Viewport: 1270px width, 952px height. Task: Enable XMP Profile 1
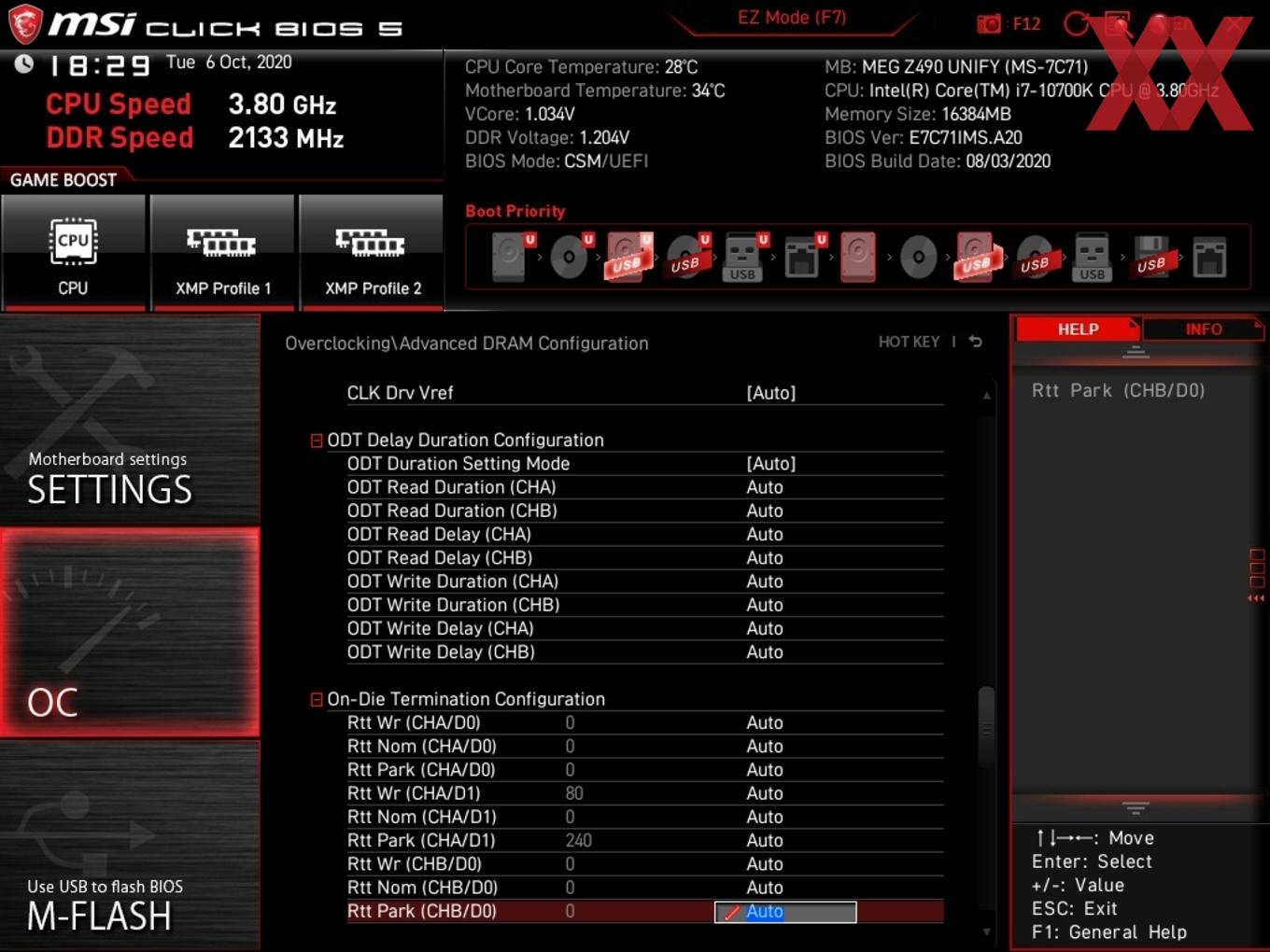(x=222, y=253)
